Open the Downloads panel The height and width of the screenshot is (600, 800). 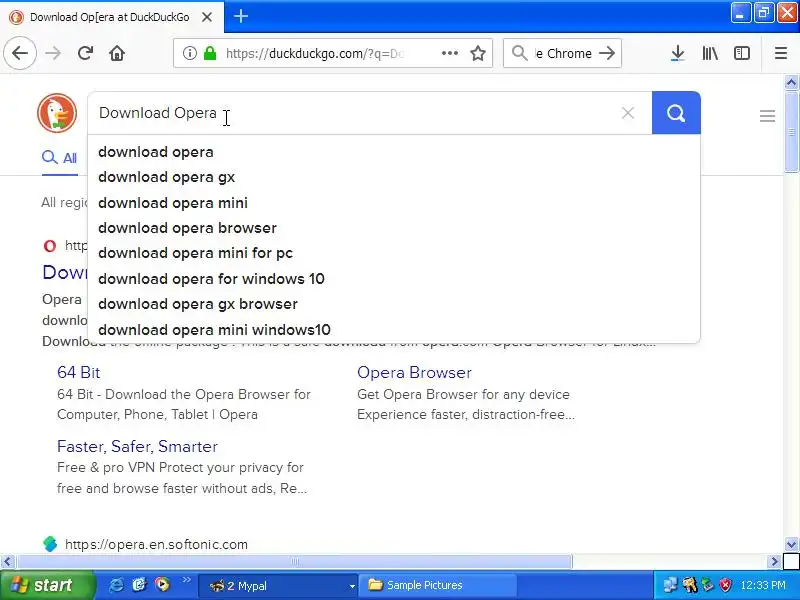click(x=678, y=53)
